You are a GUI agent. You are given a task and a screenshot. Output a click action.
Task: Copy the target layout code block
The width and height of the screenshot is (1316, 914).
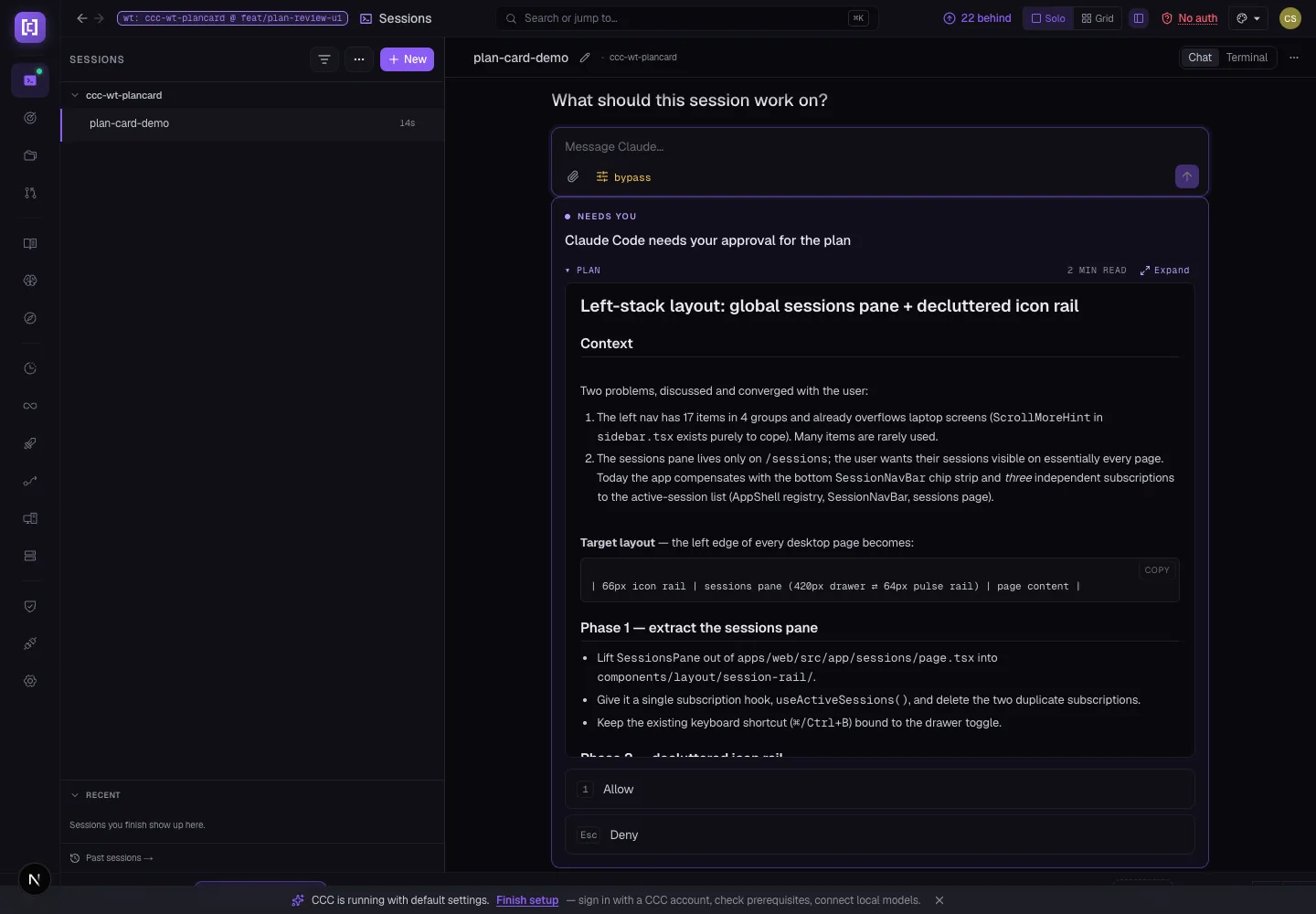tap(1157, 570)
